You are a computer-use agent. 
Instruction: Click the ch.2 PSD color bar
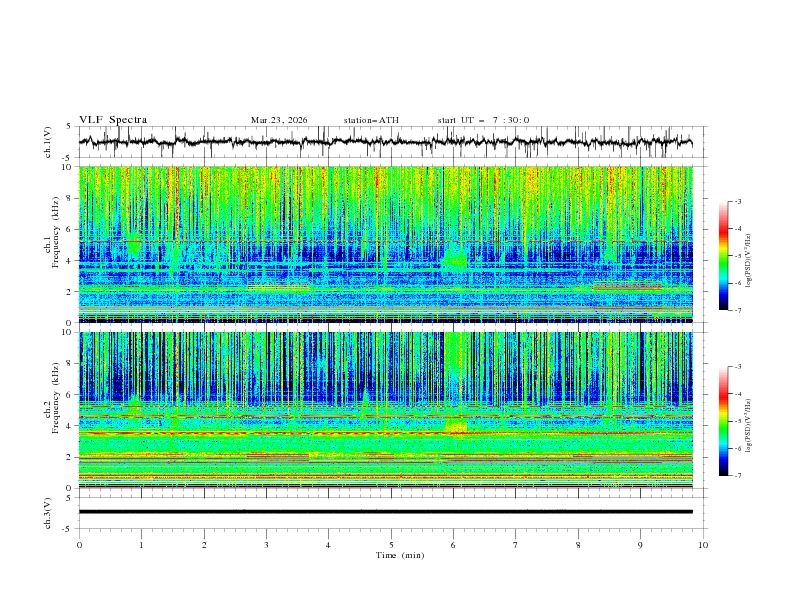coord(724,421)
